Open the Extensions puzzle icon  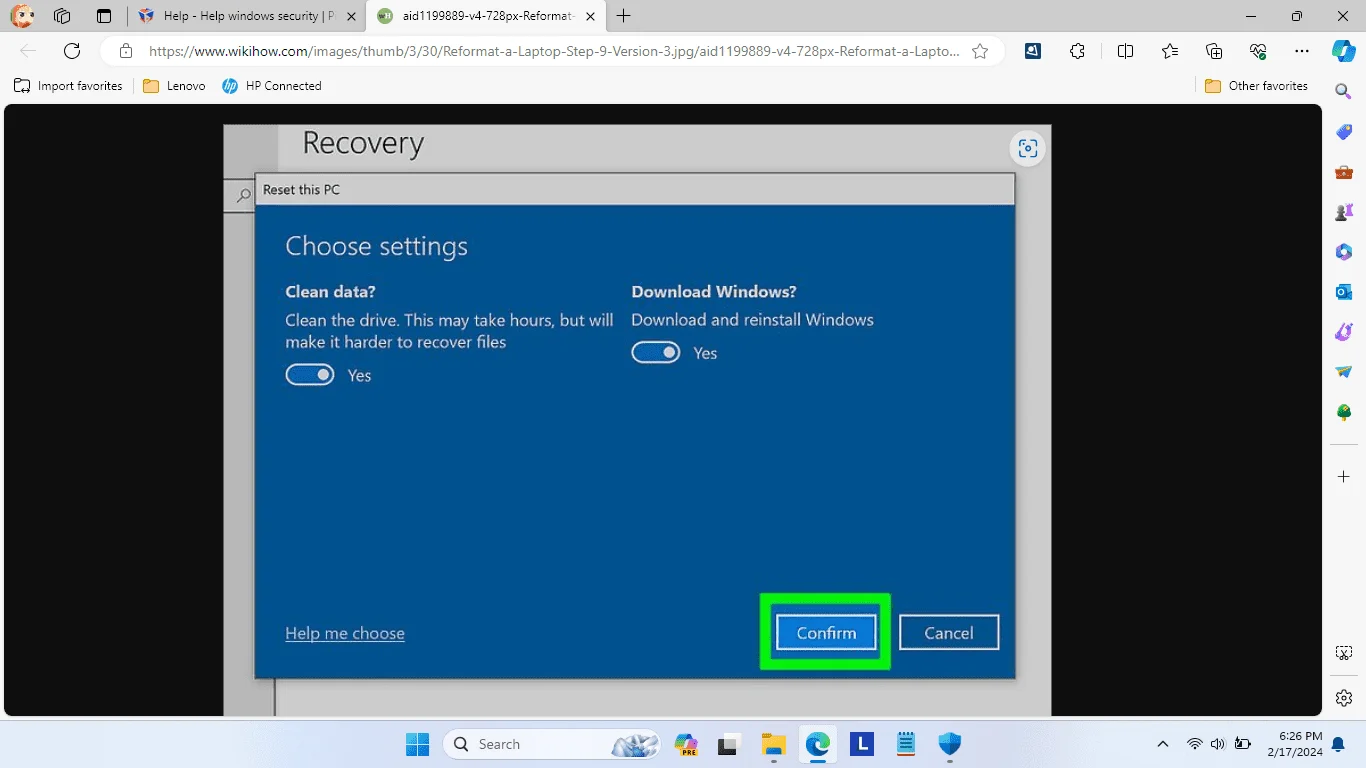pos(1077,51)
